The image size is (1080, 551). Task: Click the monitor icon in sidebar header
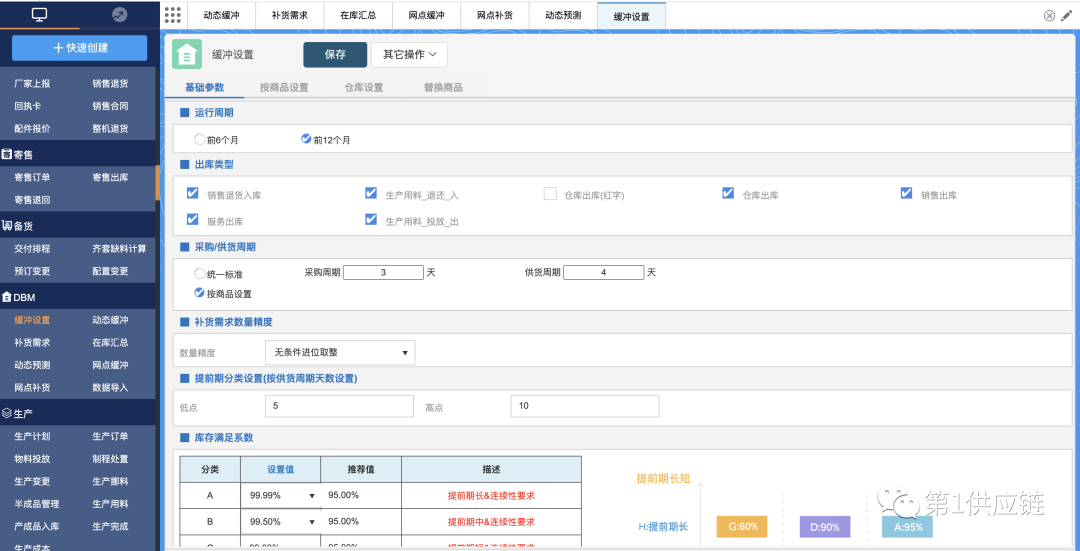[x=39, y=15]
